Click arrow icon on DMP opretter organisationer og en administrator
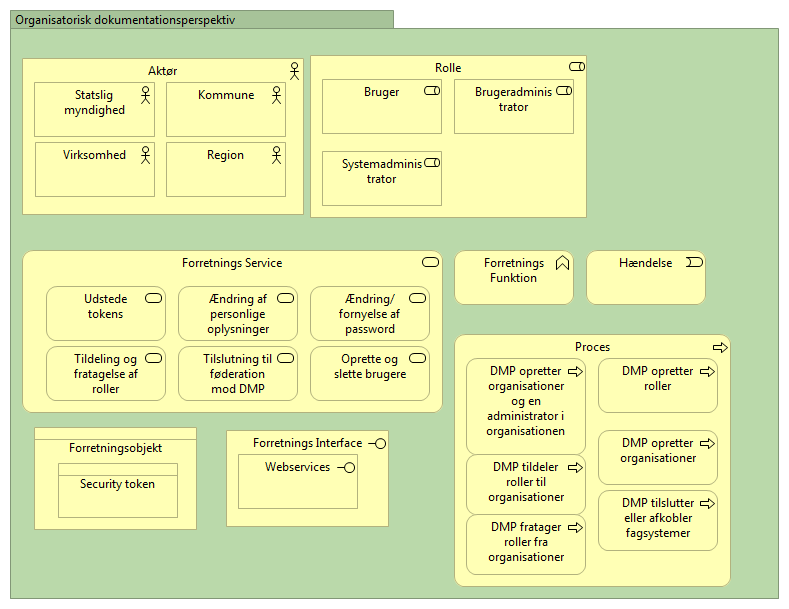This screenshot has height=609, width=789. click(x=576, y=371)
